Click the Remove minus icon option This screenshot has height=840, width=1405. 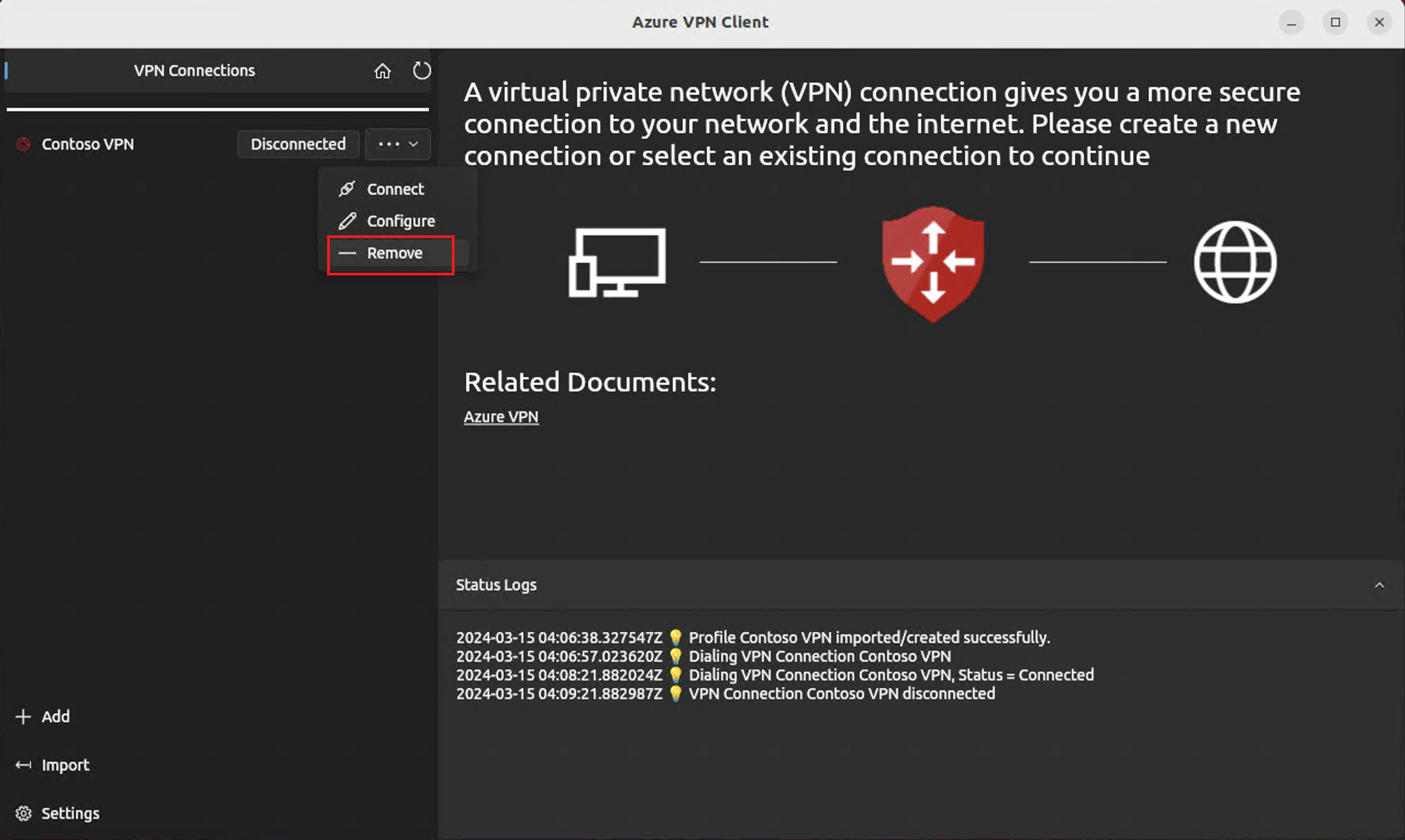pyautogui.click(x=391, y=252)
